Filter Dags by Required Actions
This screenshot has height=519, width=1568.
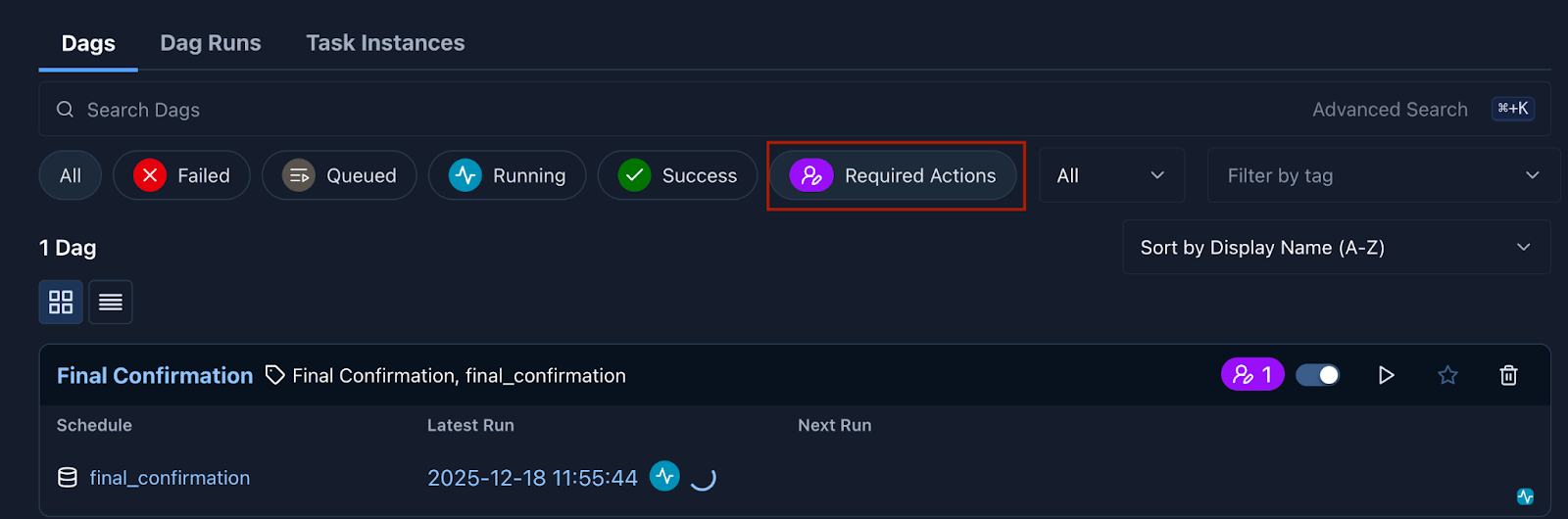click(894, 175)
